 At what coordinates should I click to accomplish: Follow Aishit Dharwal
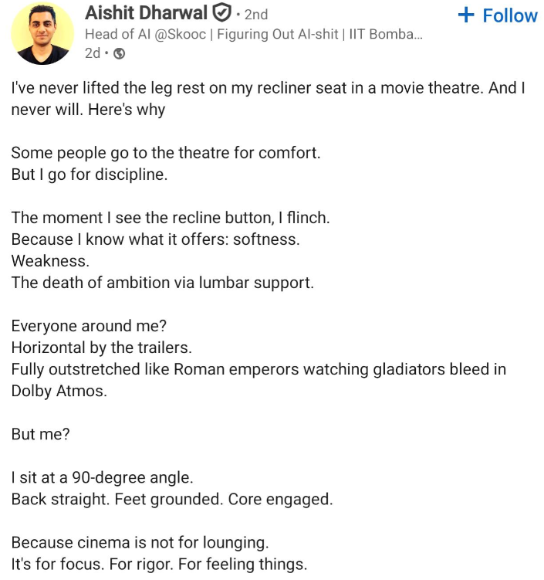coord(497,16)
